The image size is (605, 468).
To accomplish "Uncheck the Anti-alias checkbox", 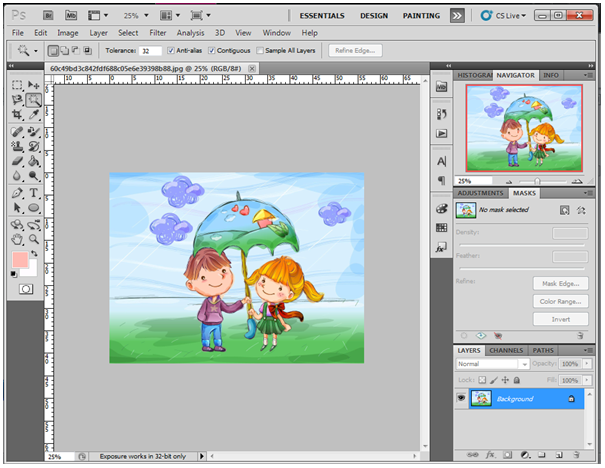I will click(x=172, y=50).
